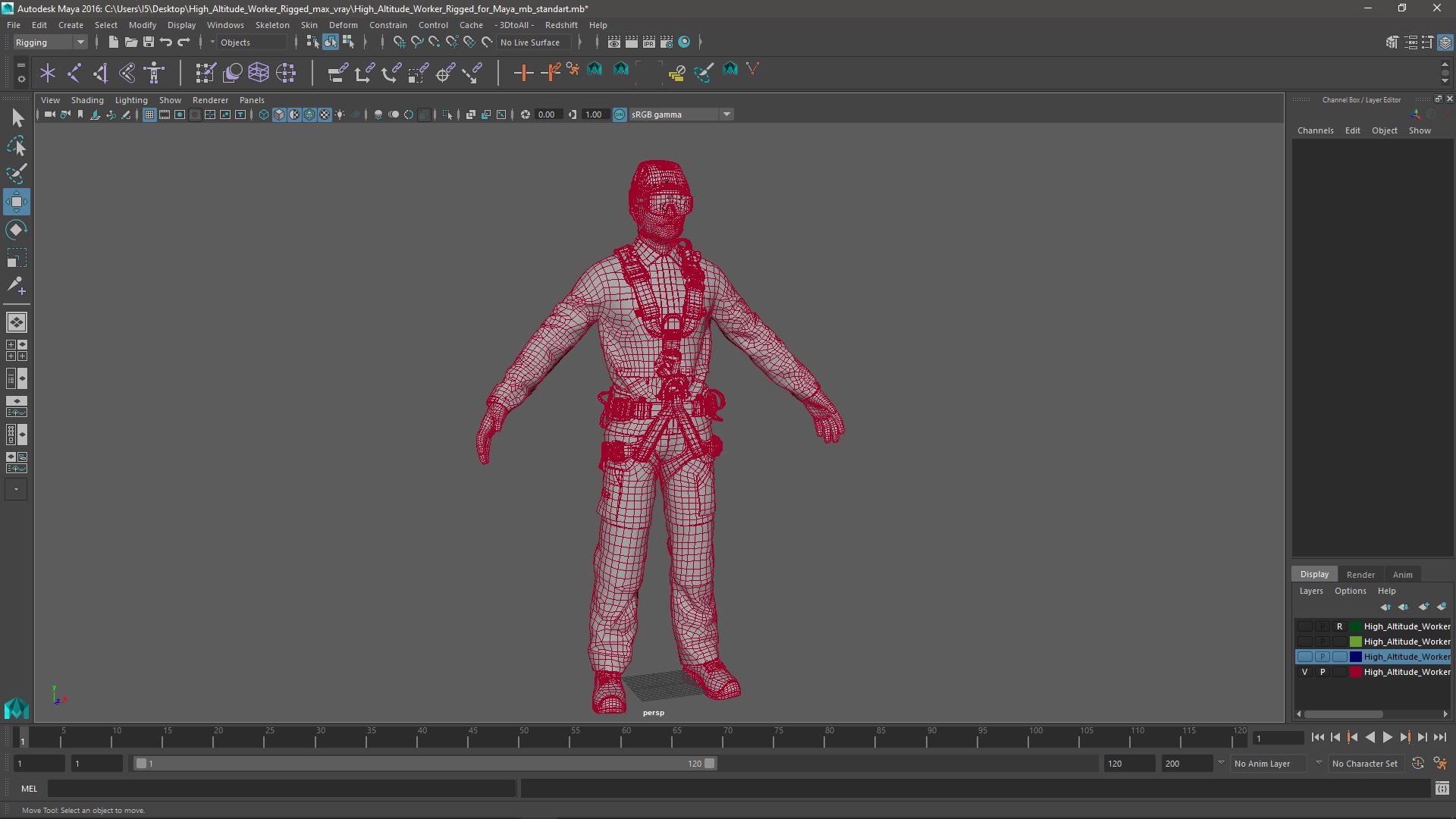Click the Open Scene folder icon
Screen dimensions: 1456x819
(130, 42)
